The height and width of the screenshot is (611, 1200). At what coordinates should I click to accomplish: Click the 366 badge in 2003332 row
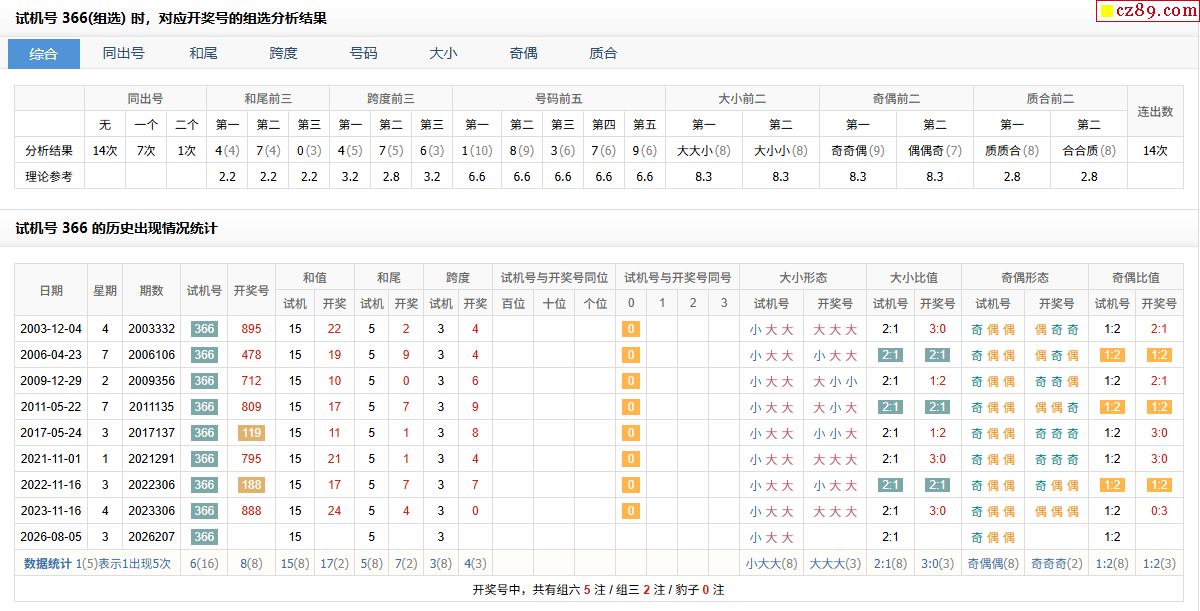(204, 329)
